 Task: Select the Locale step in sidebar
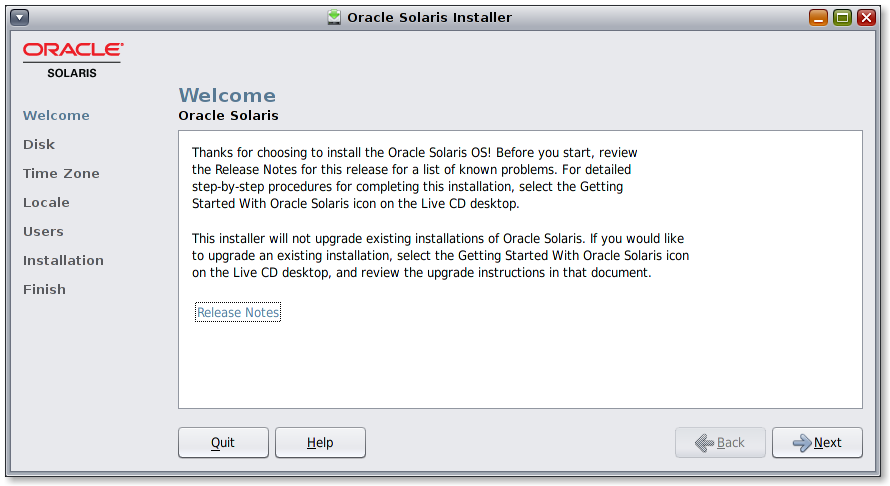point(46,202)
